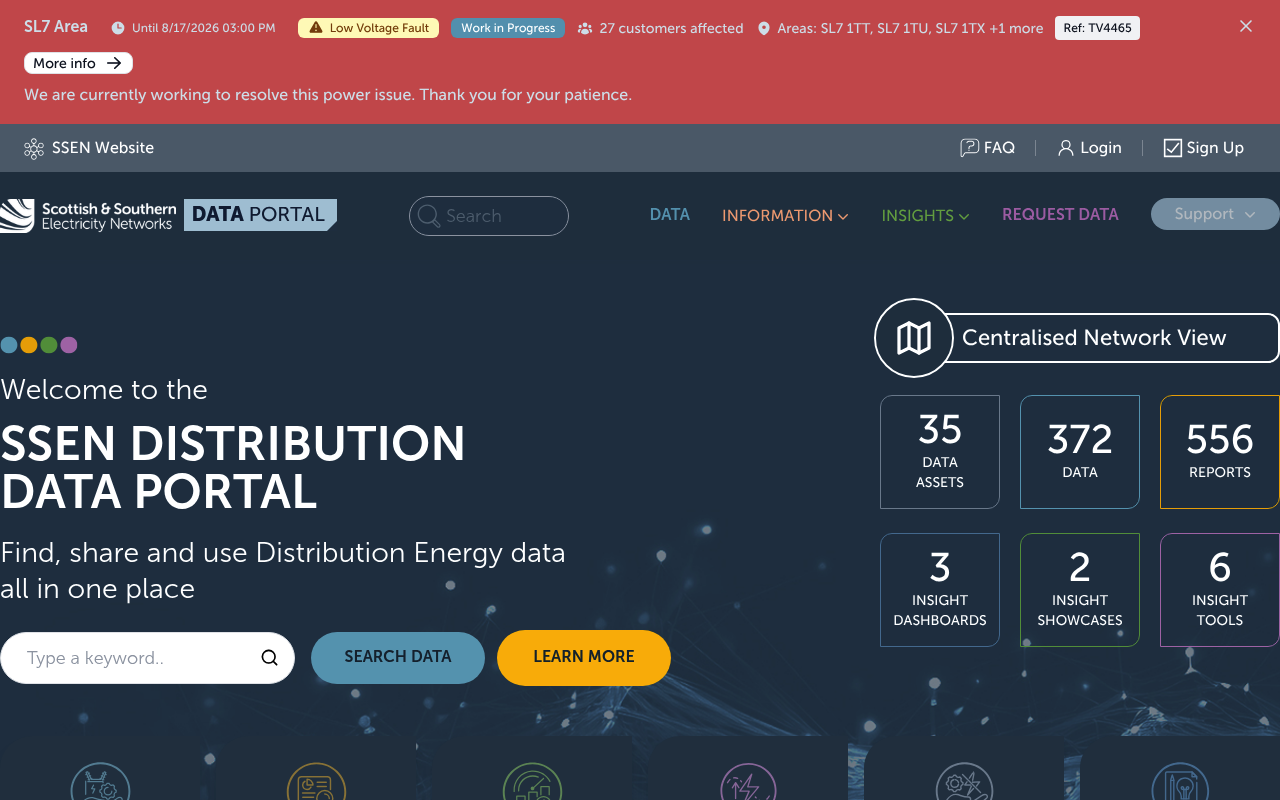Open the Centralised Network View map button
This screenshot has width=1280, height=800.
pyautogui.click(x=1077, y=338)
